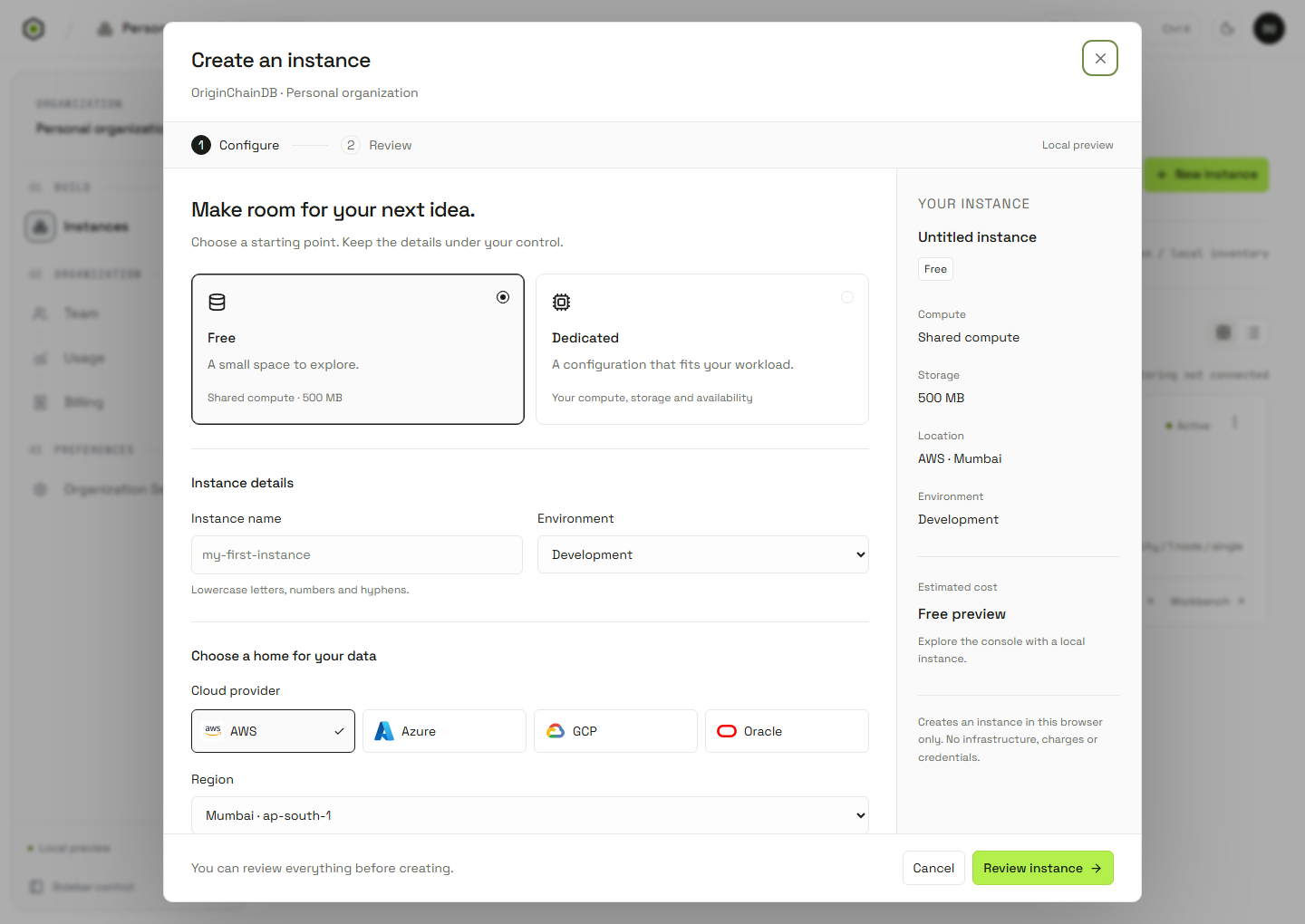Click the database icon on the Free card

(217, 302)
